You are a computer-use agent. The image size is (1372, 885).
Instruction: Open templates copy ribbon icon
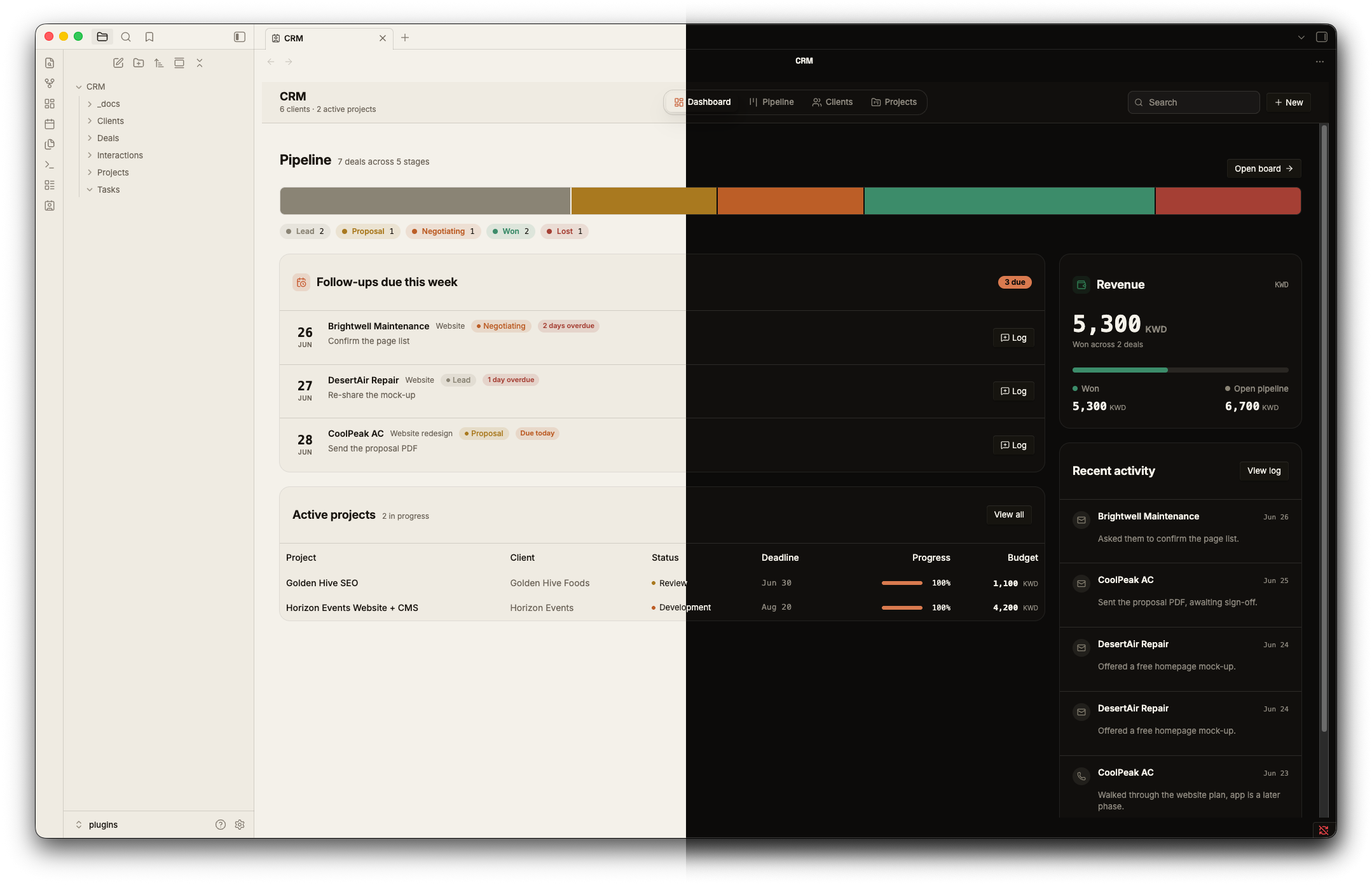click(x=50, y=144)
